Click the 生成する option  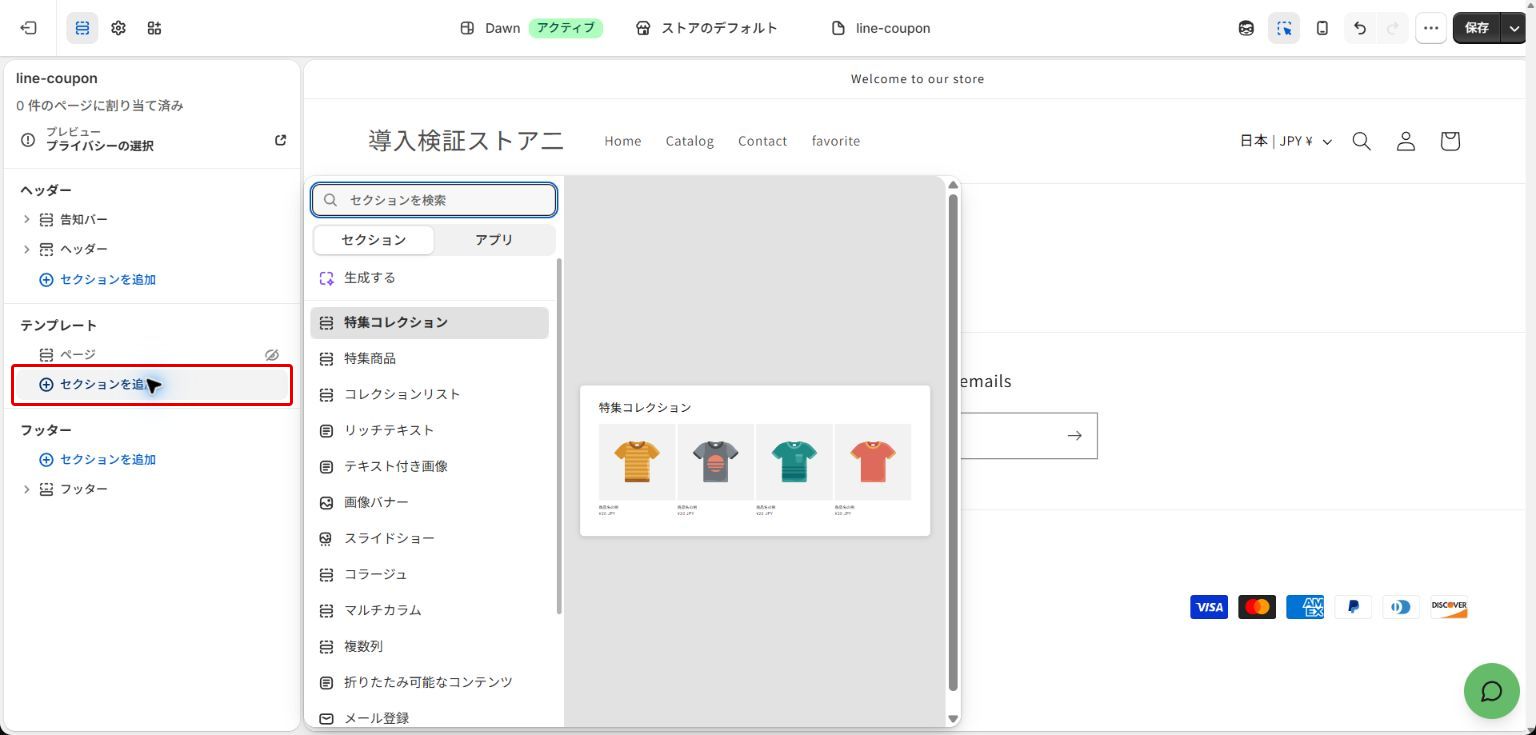click(x=429, y=278)
